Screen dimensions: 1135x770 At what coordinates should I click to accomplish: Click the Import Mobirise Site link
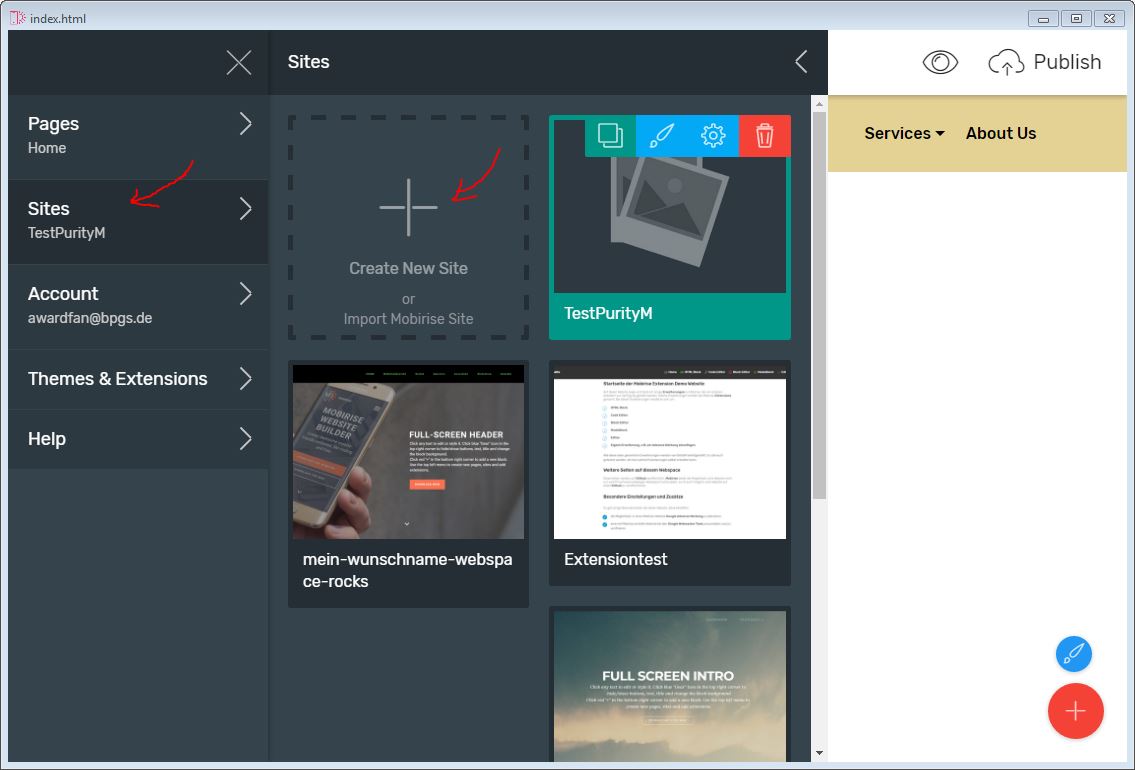pyautogui.click(x=408, y=319)
